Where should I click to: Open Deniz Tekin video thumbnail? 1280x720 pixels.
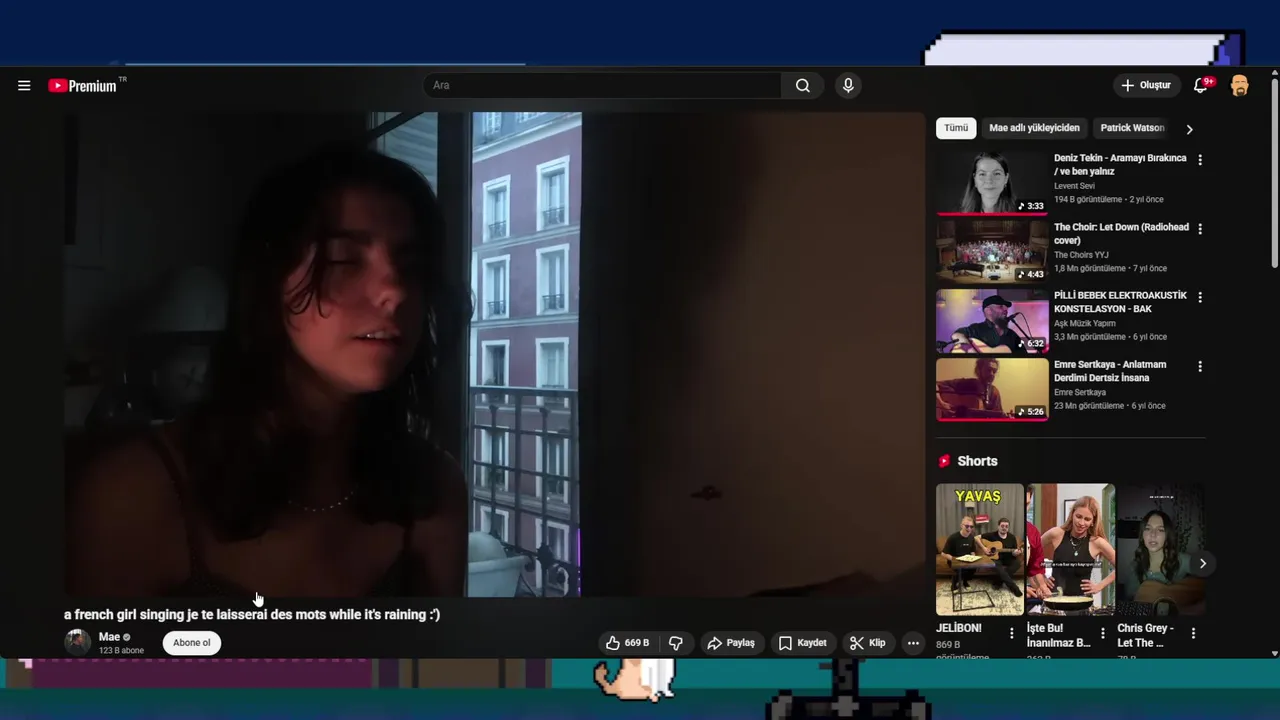[992, 183]
